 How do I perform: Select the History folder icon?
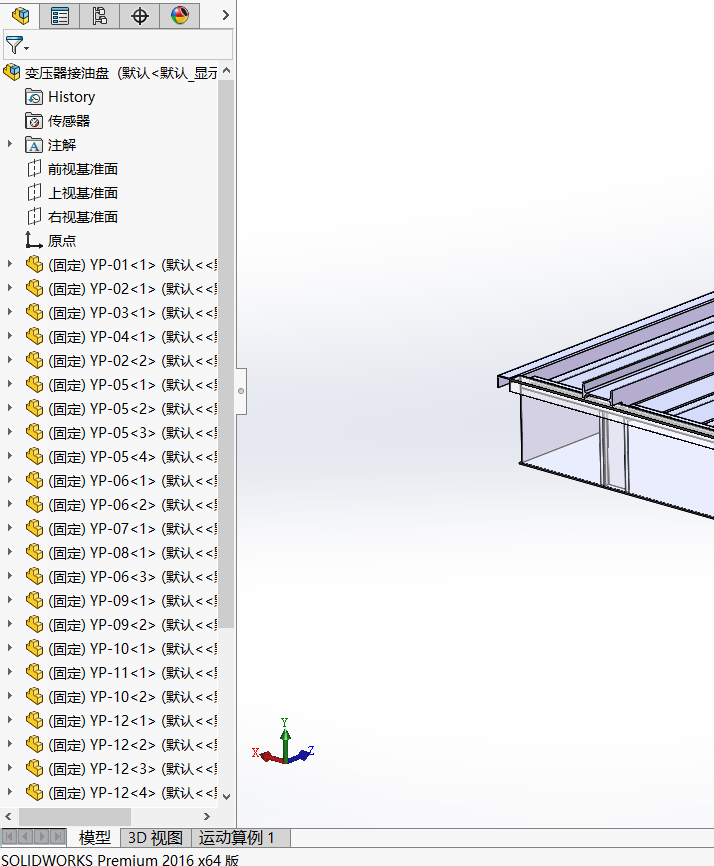coord(34,97)
